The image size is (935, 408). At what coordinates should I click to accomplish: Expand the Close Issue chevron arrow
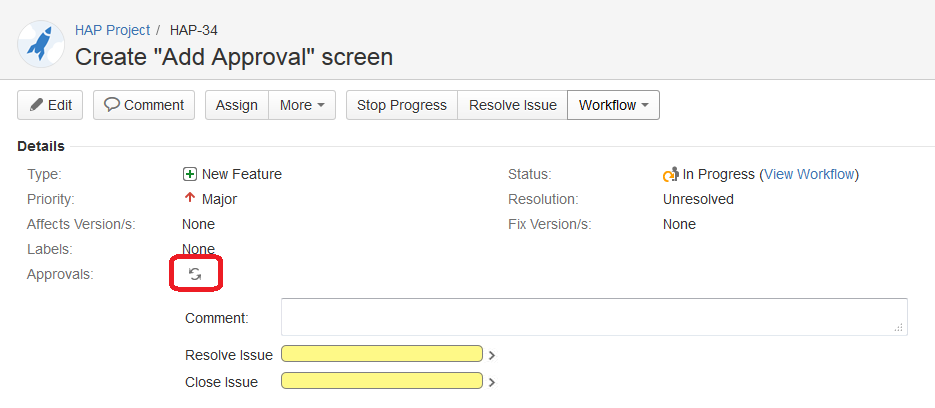point(492,382)
